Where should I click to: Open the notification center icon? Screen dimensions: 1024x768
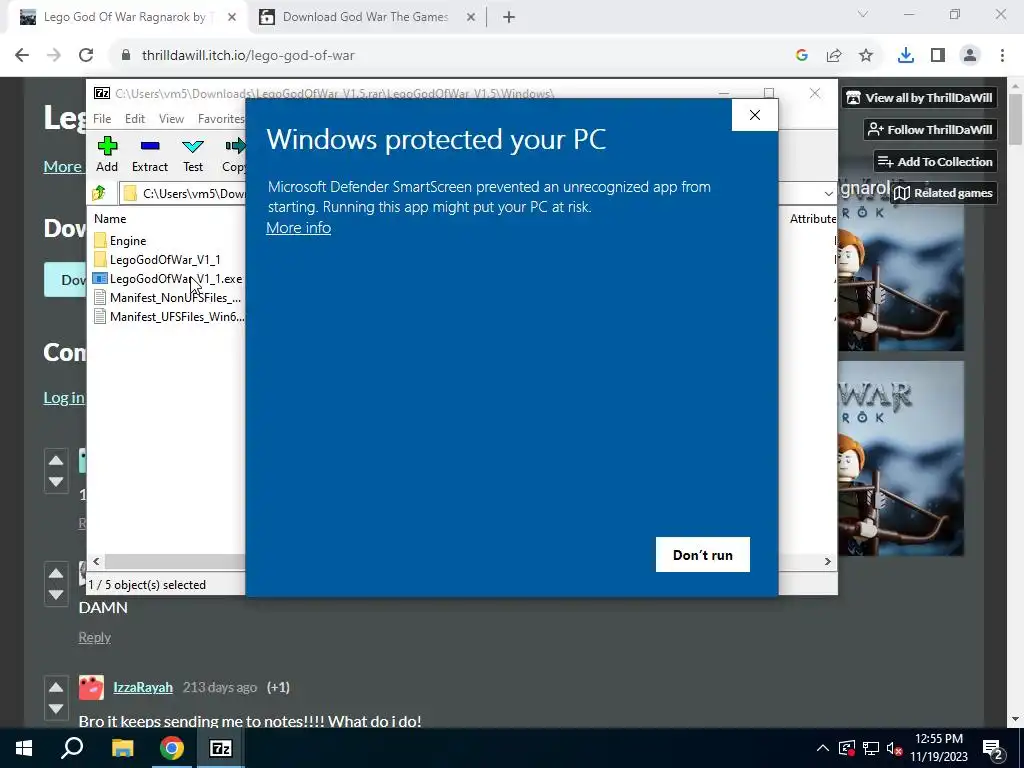pyautogui.click(x=993, y=748)
